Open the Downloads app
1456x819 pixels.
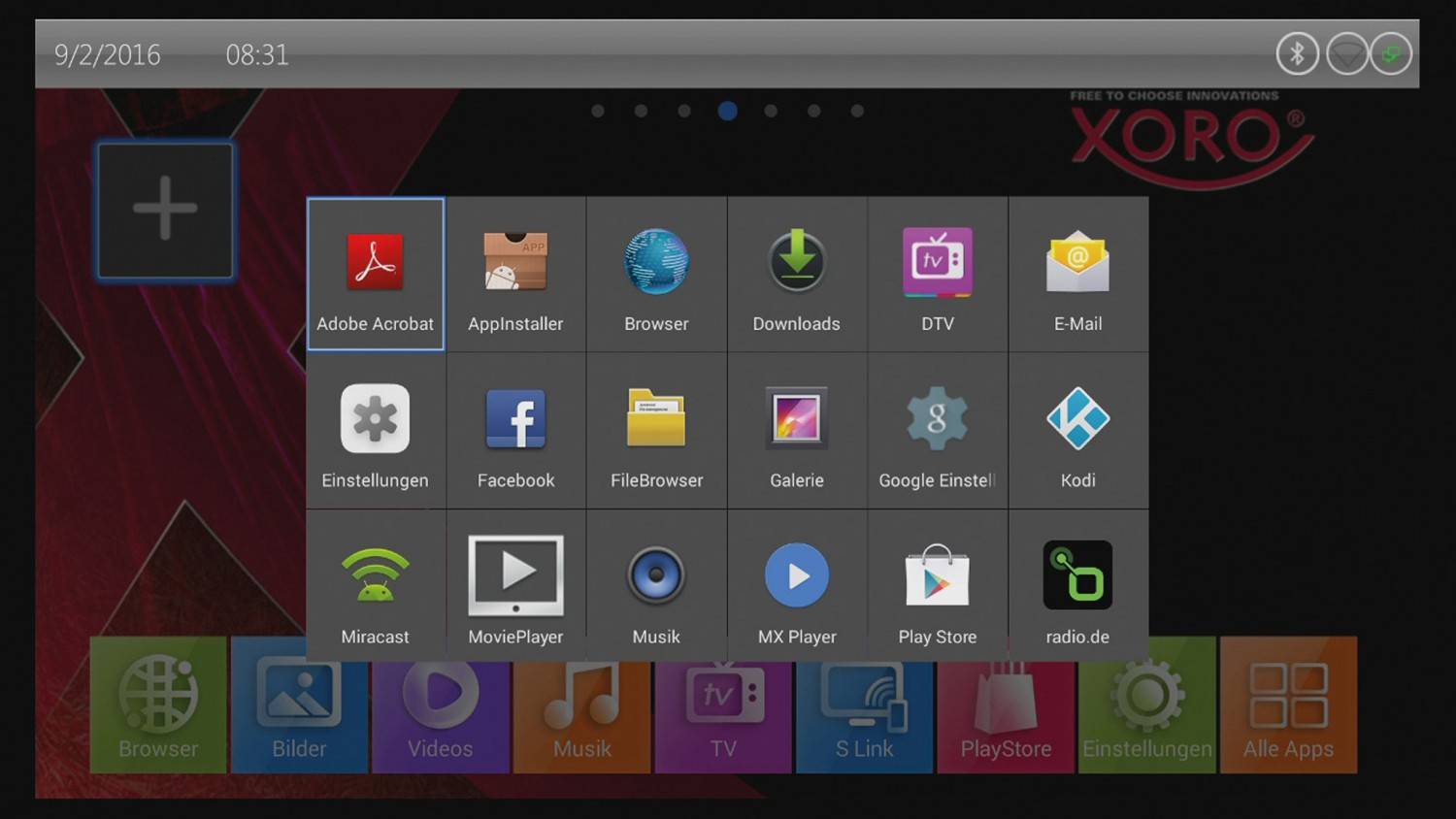[797, 274]
